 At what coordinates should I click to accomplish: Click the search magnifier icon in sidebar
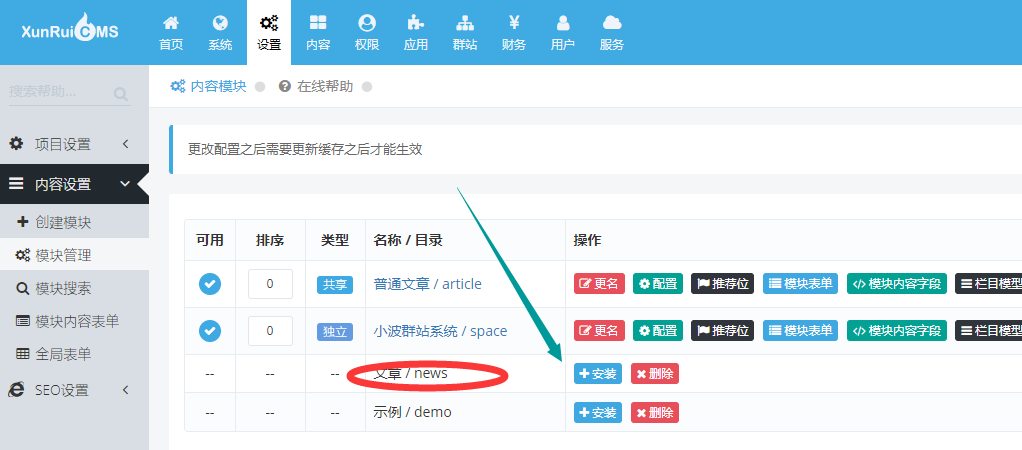coord(121,94)
